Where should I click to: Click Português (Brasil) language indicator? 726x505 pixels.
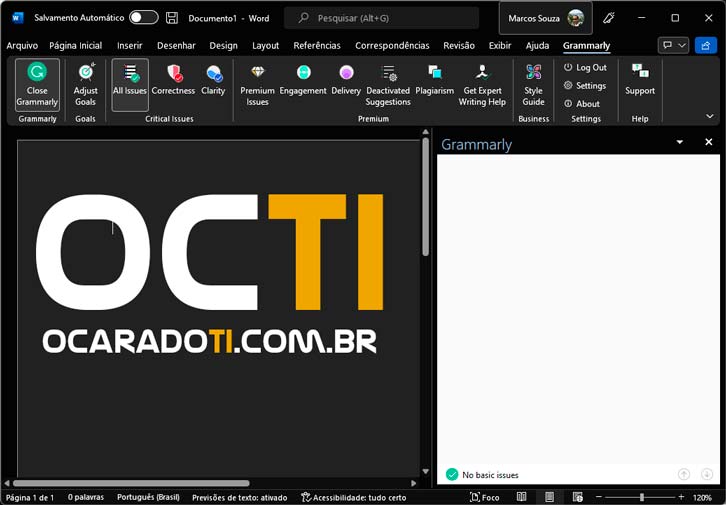point(148,497)
